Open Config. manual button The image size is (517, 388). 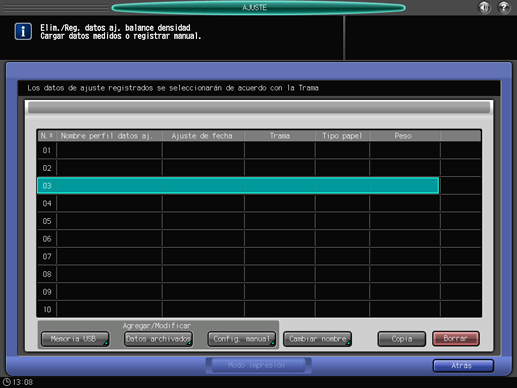[241, 339]
